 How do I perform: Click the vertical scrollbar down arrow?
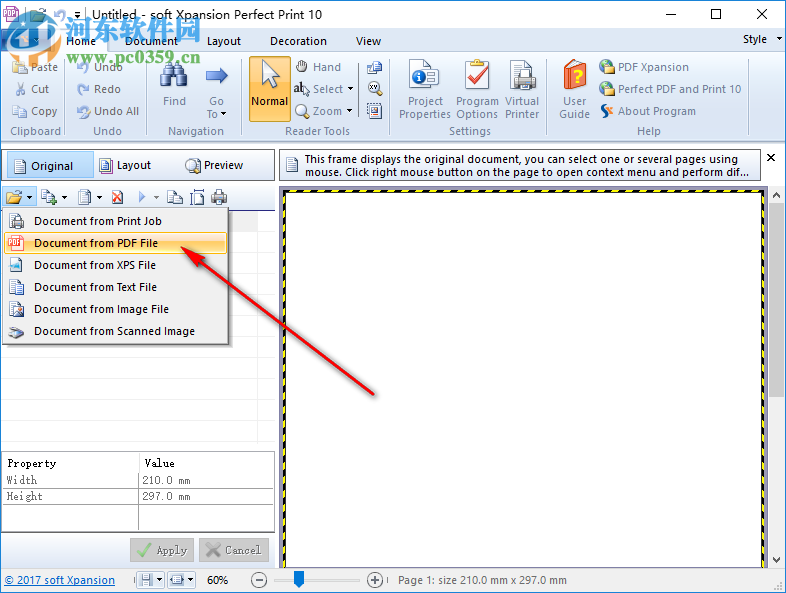click(776, 560)
